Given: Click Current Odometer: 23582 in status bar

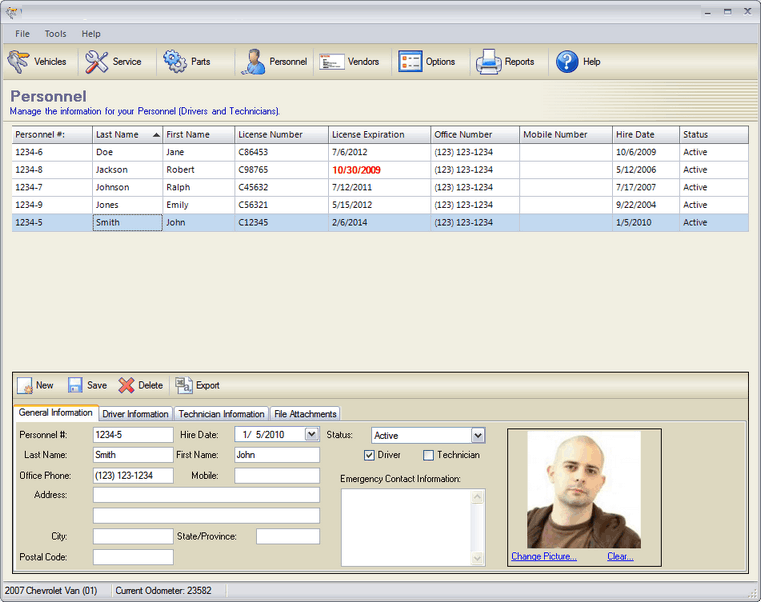Looking at the screenshot, I should click(x=164, y=591).
